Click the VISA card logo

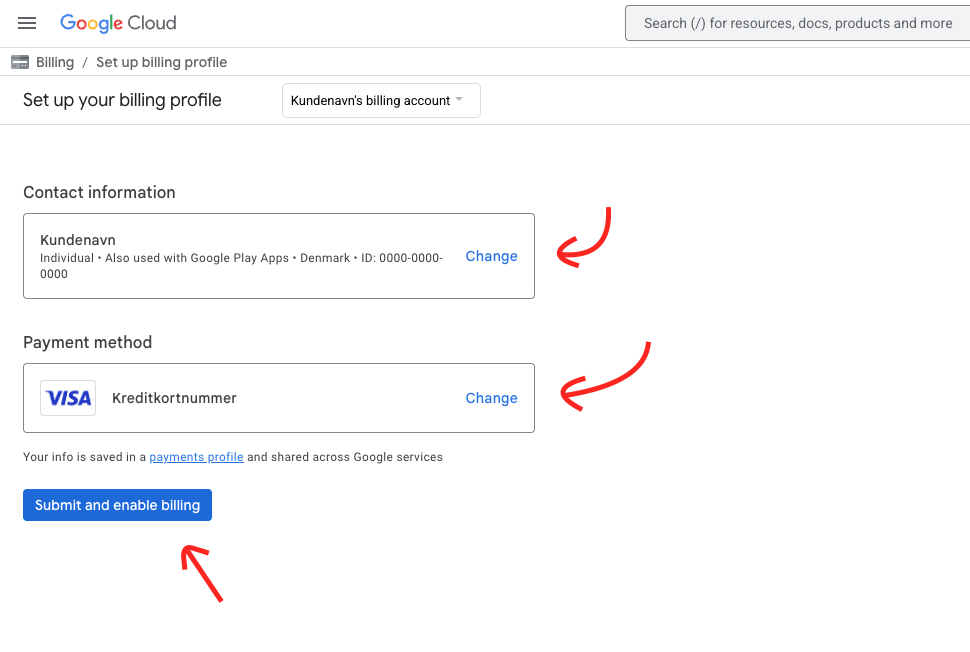point(68,398)
